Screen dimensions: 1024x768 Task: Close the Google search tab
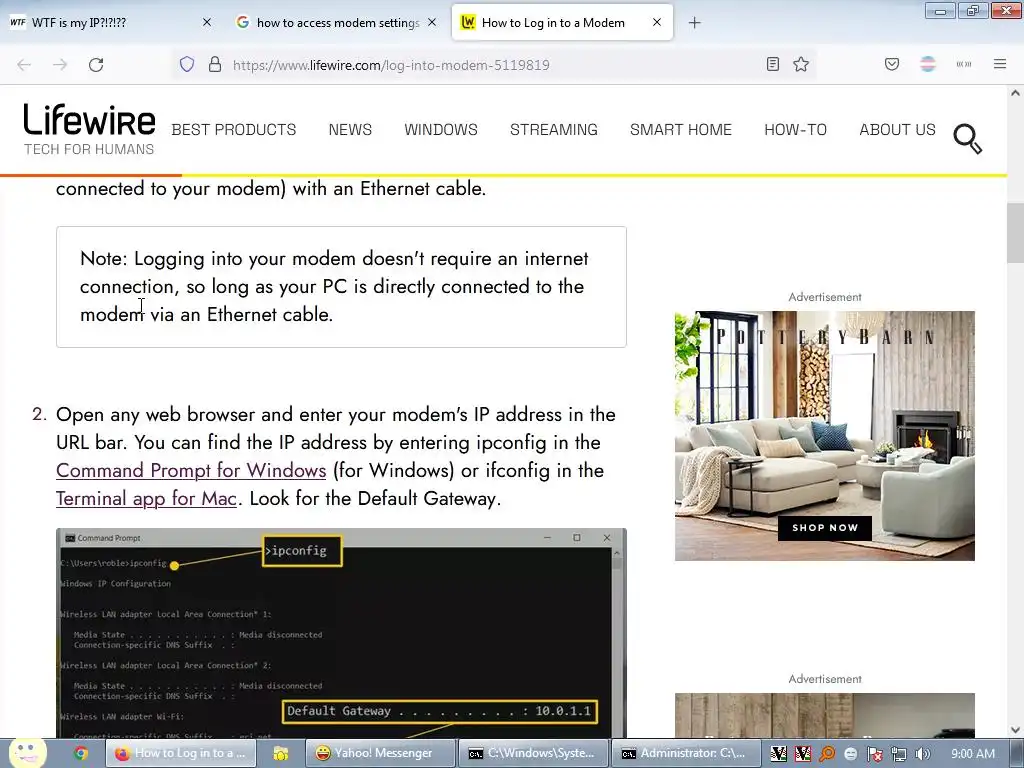point(432,22)
